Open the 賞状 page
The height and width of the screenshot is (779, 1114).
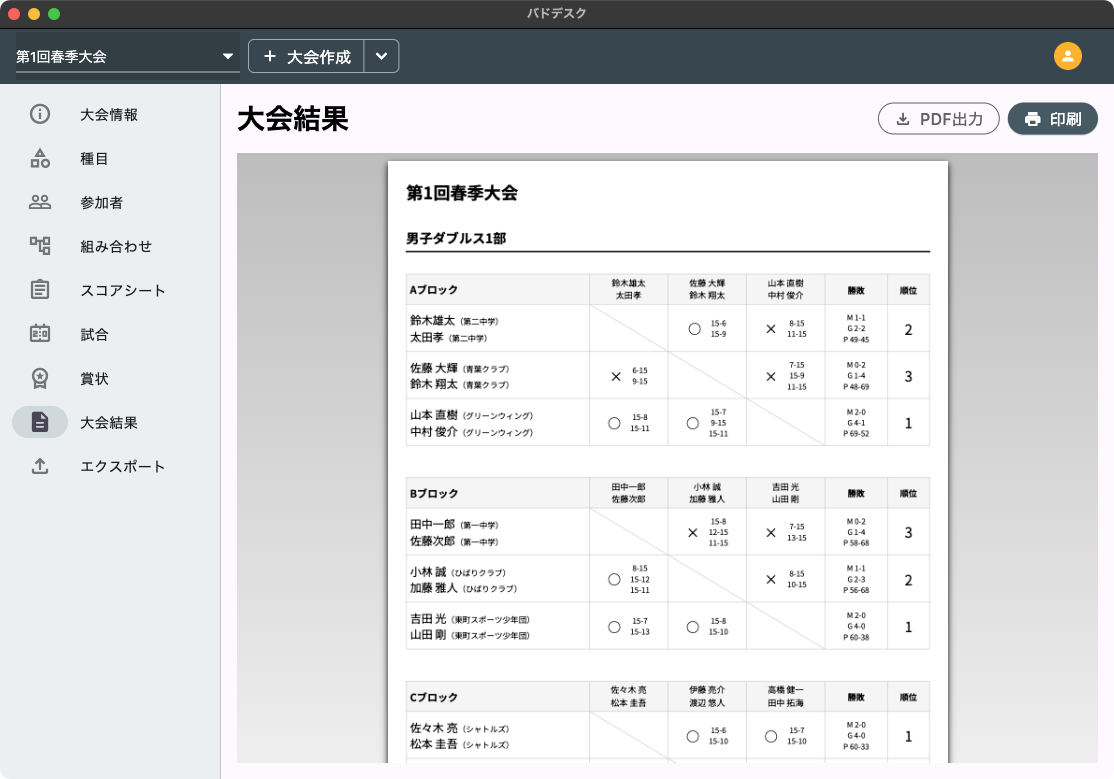pos(94,379)
